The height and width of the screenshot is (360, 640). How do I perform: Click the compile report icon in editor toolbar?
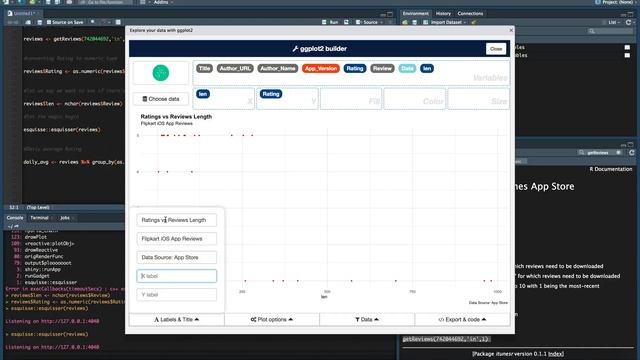click(x=118, y=22)
